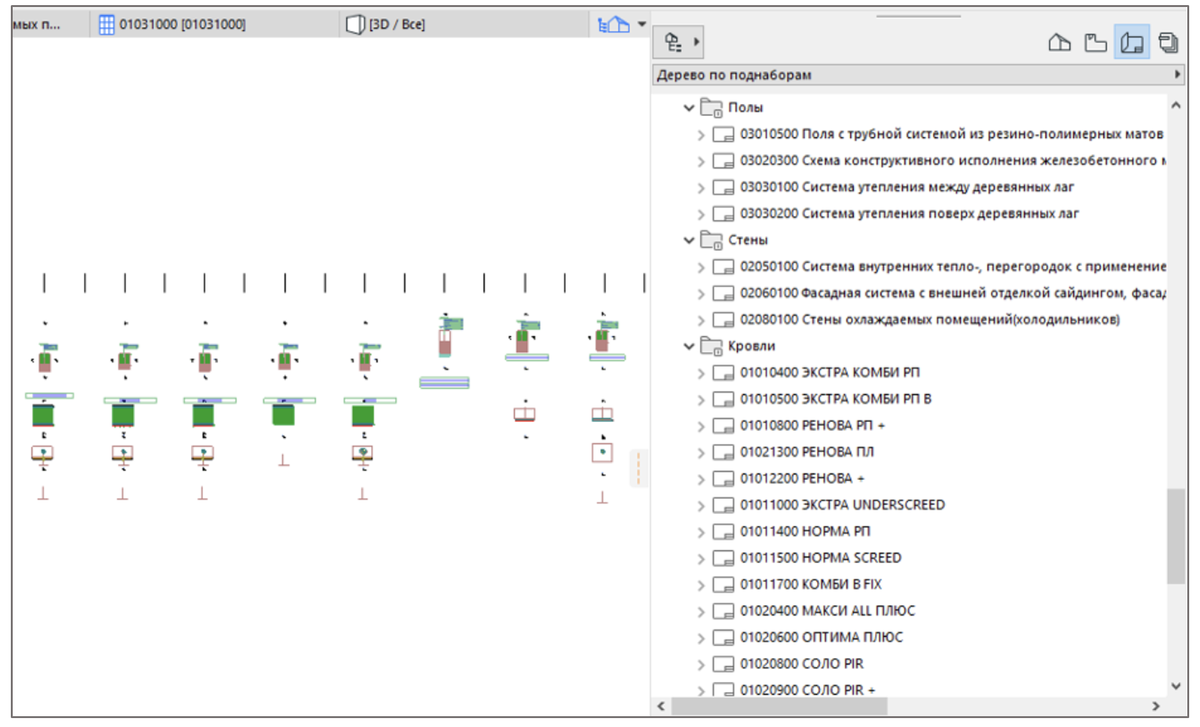Viewport: 1200px width, 727px height.
Task: Click layout icon of 01020600 ОПТИМА ПЛЮС
Action: [724, 637]
